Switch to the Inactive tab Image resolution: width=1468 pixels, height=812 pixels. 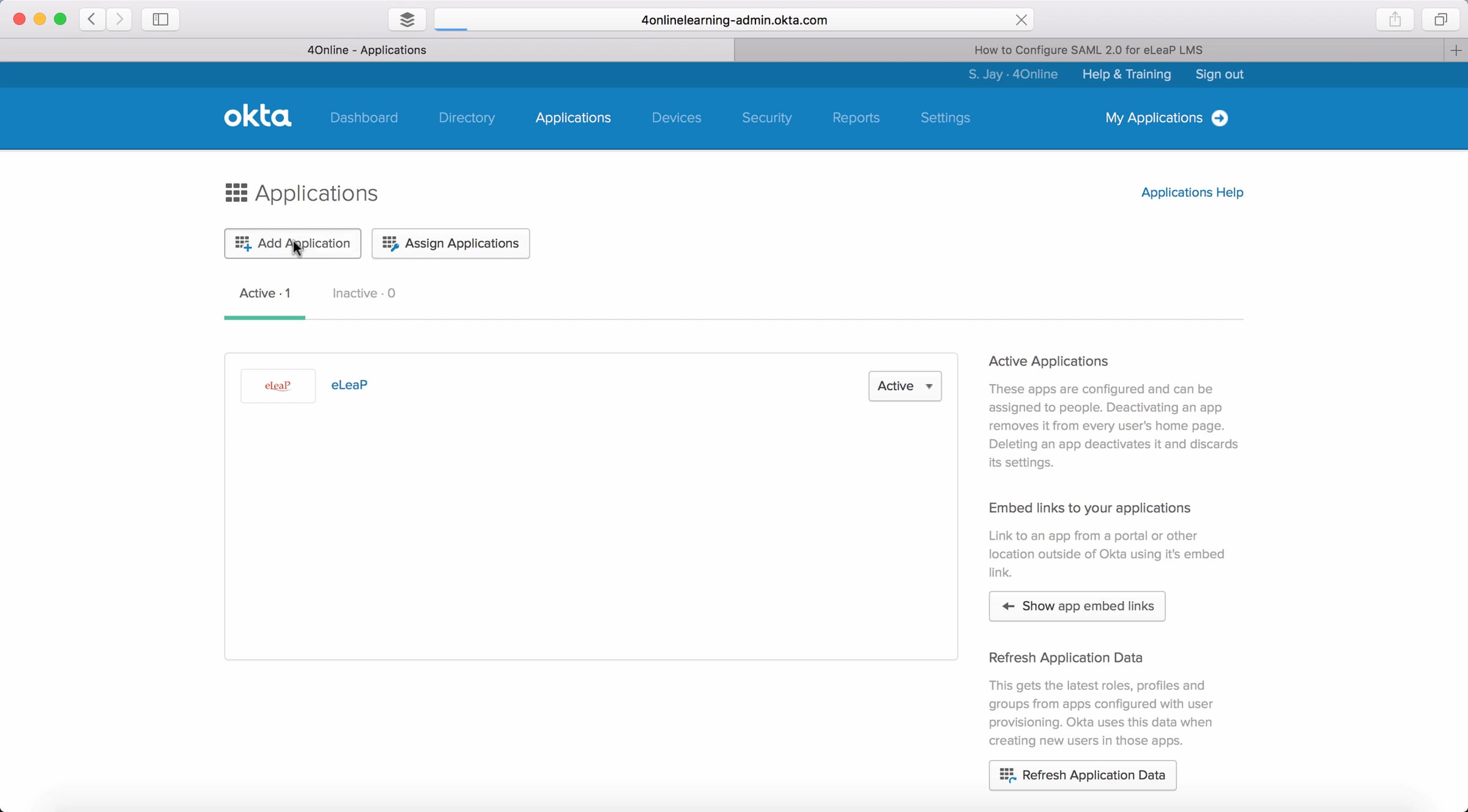pos(363,293)
